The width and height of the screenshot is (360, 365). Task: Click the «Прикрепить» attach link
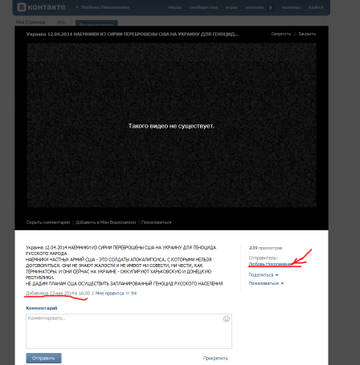tap(215, 358)
